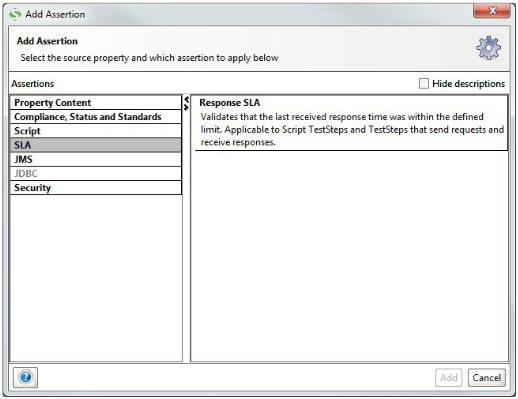Select the SLA assertion category
Screen dimensions: 518x399
click(x=96, y=145)
